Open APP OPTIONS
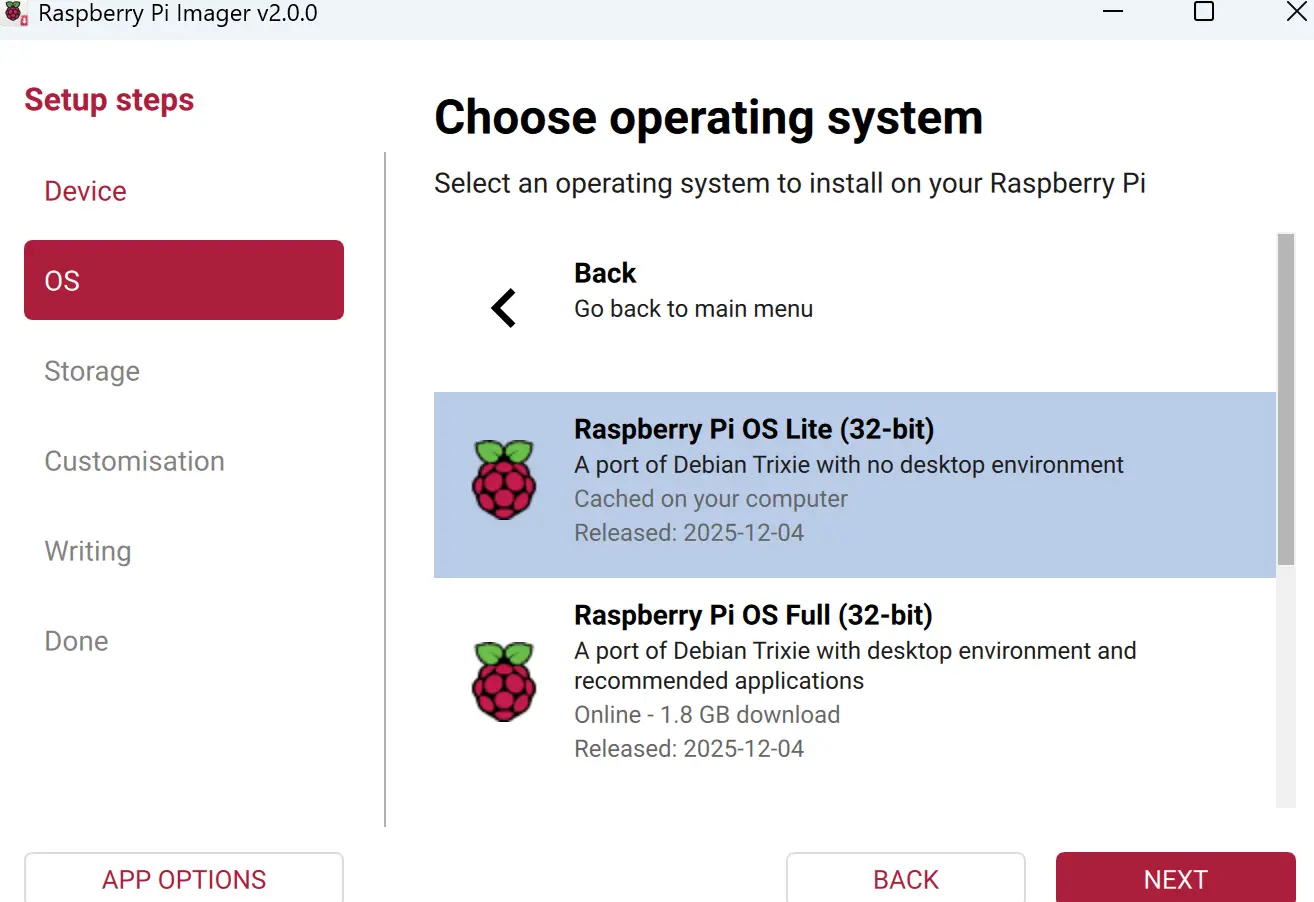This screenshot has height=902, width=1314. click(184, 878)
